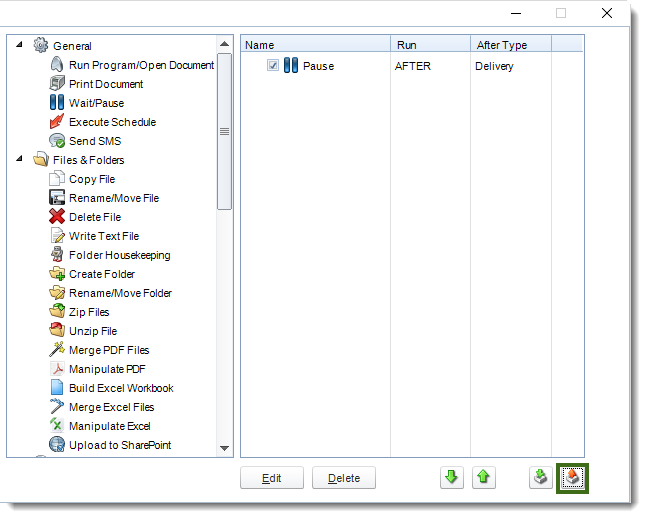Click the Rename/Move File icon

point(57,197)
